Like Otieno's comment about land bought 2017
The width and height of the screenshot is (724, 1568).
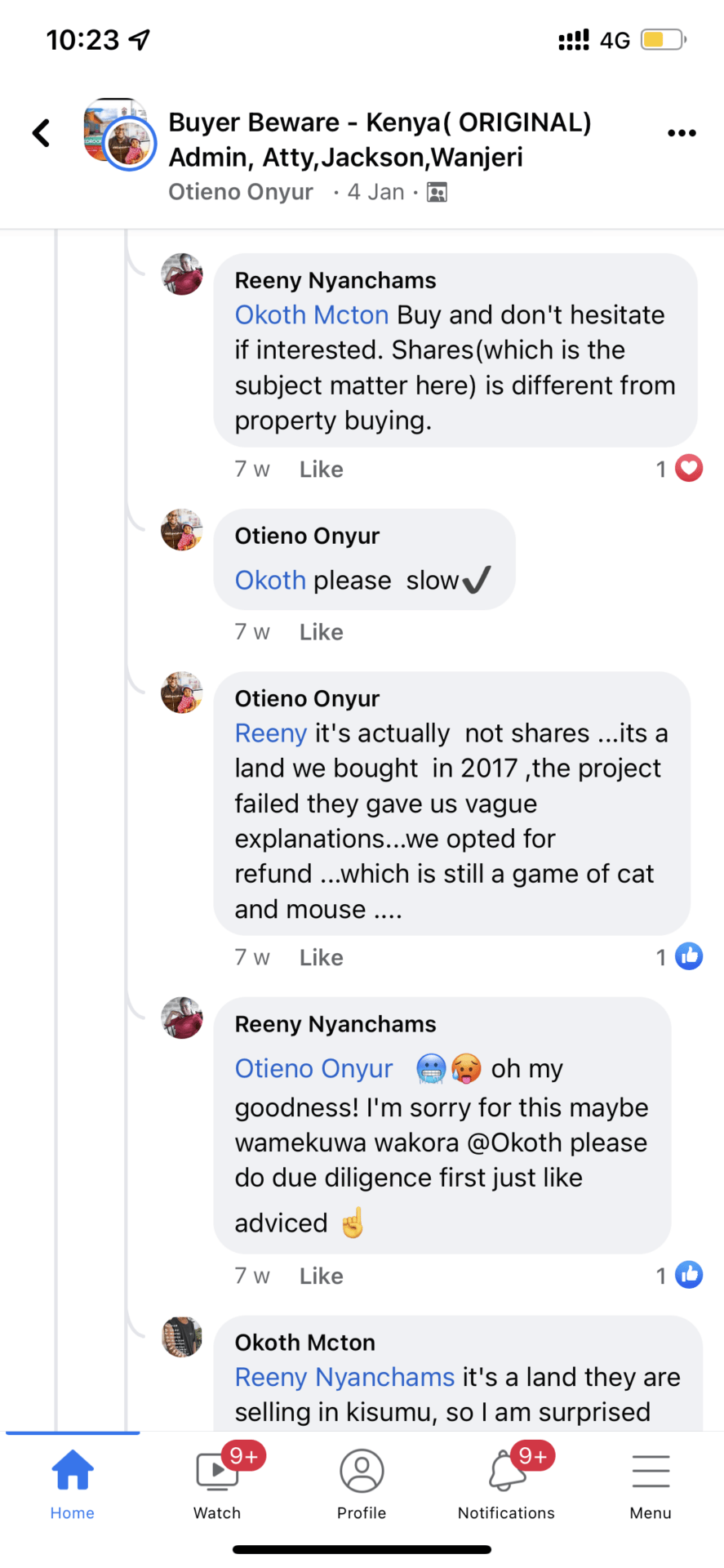click(x=321, y=958)
